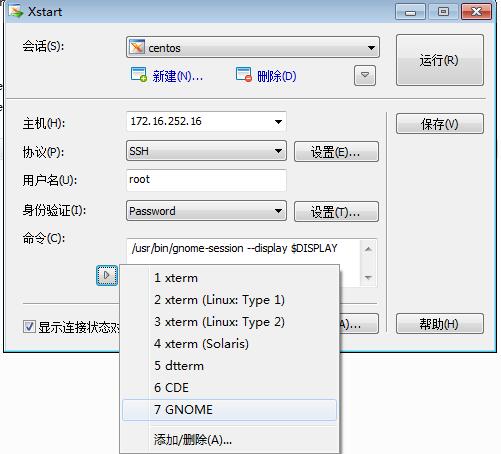Minimize the Xstart window
The height and width of the screenshot is (454, 501).
pyautogui.click(x=410, y=12)
